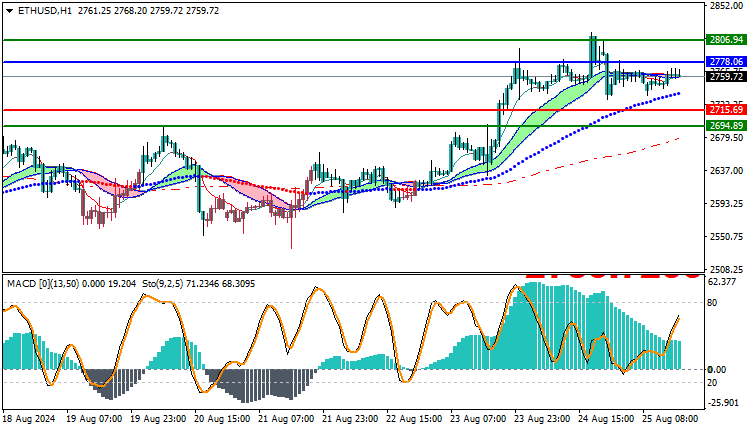Click the 19 Aug 07:00 time label
The image size is (750, 430).
[x=94, y=419]
